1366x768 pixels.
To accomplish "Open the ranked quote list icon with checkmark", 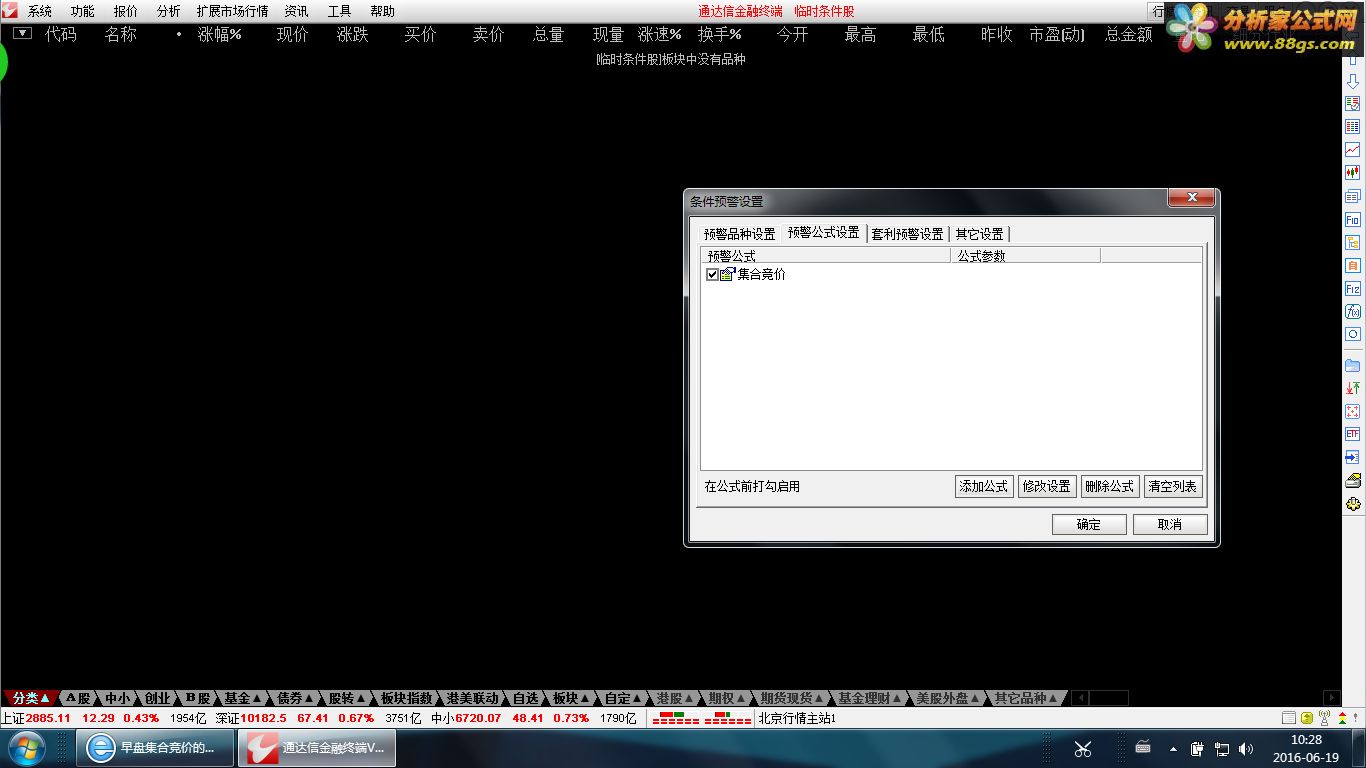I will [1353, 104].
